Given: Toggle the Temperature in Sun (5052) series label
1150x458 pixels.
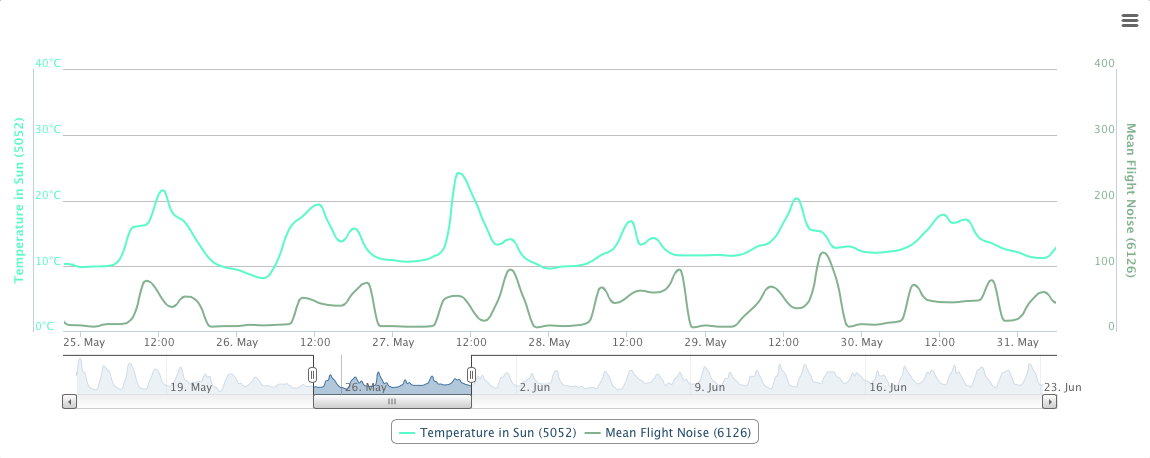Looking at the screenshot, I should 498,433.
